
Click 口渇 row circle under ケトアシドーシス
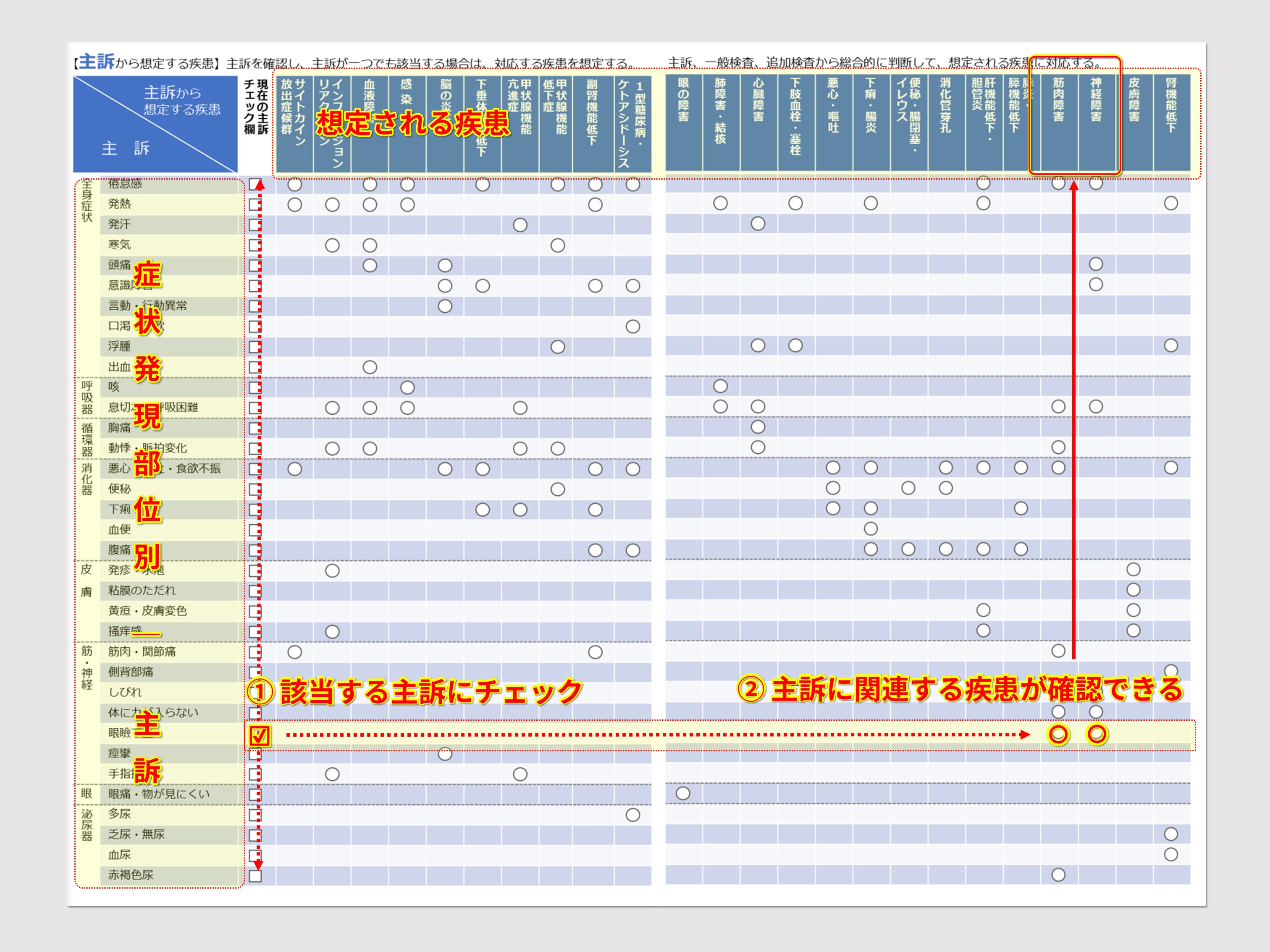coord(633,327)
